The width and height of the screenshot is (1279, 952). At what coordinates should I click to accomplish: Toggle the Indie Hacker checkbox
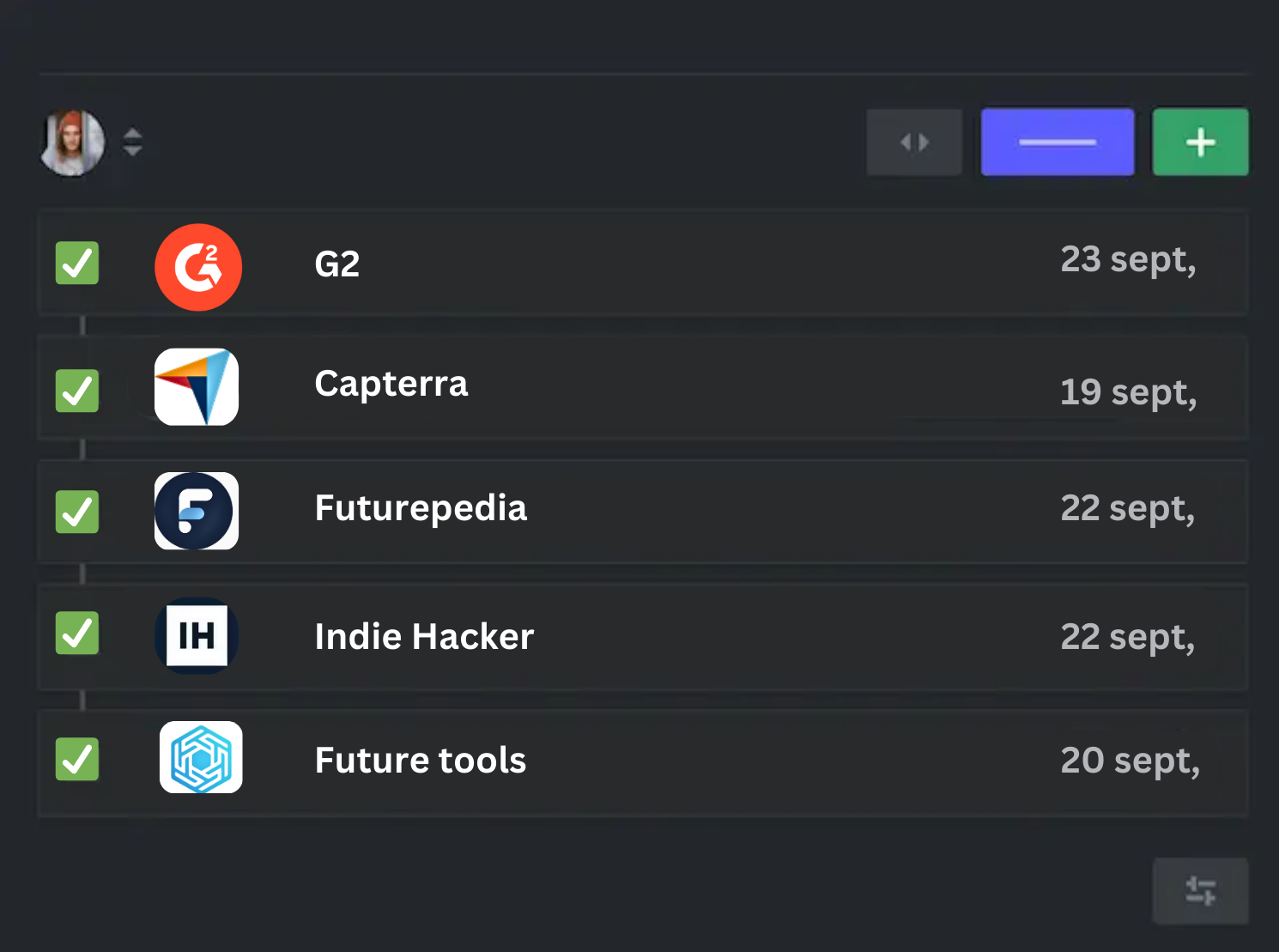pyautogui.click(x=77, y=634)
